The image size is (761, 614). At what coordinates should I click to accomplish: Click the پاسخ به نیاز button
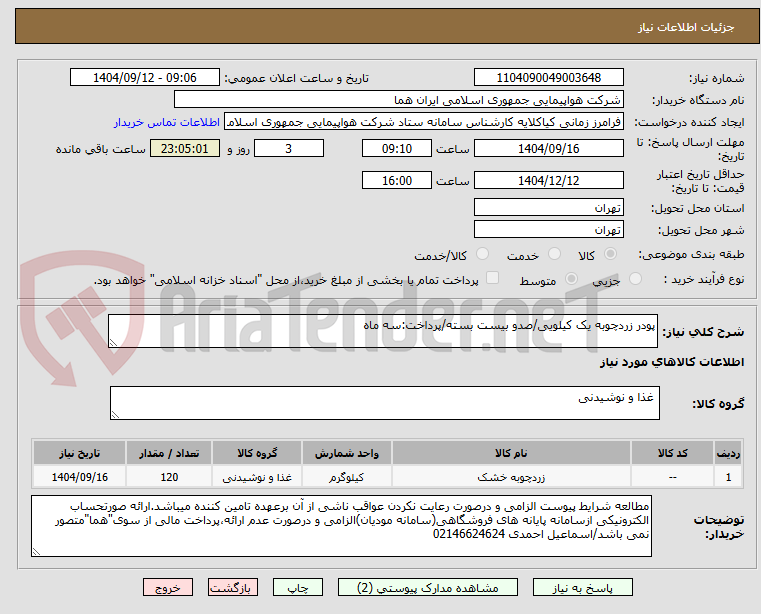tap(582, 587)
